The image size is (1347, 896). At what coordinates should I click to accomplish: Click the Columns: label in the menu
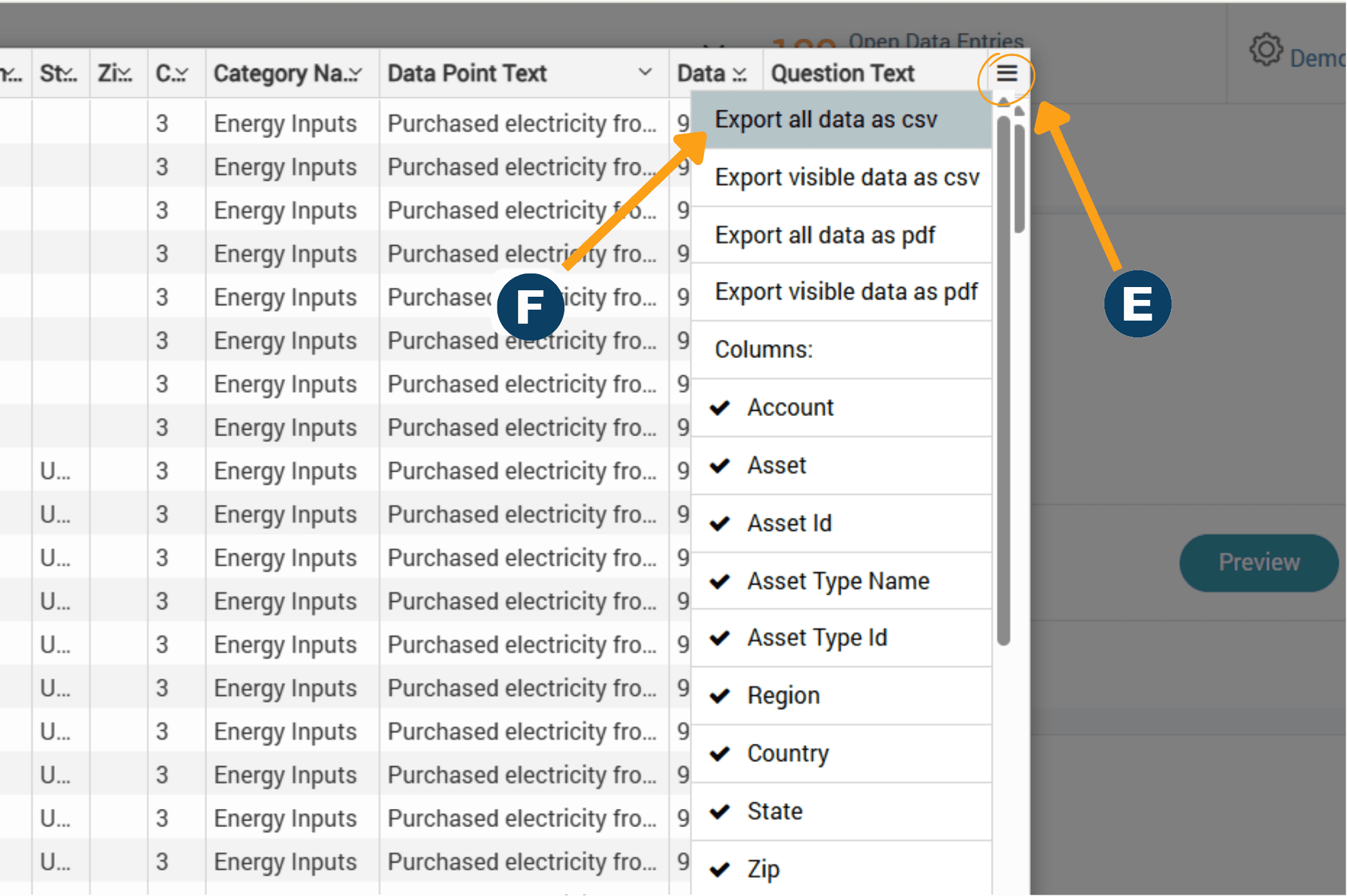click(764, 350)
